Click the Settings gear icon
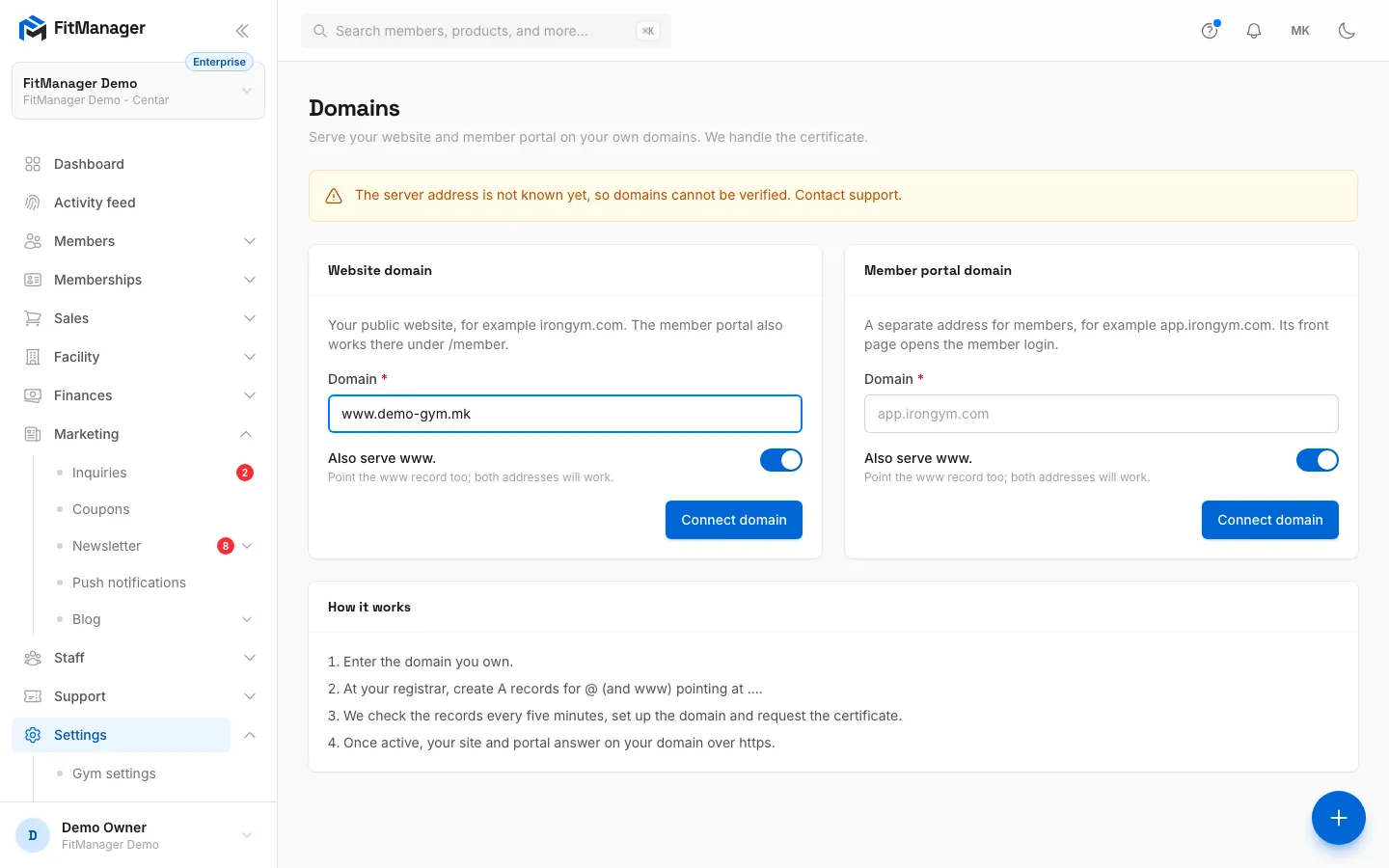1389x868 pixels. point(33,735)
